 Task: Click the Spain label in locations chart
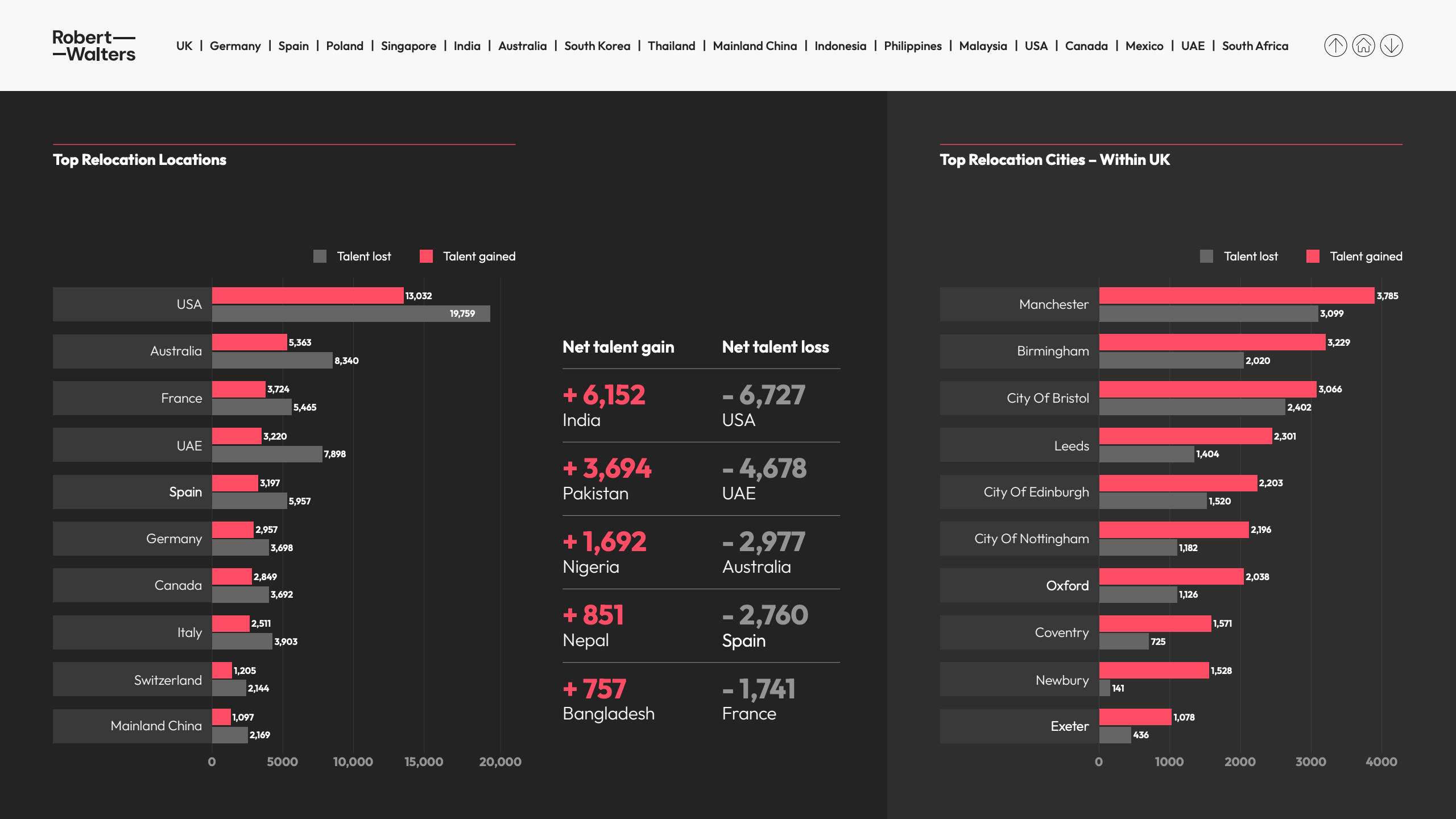pos(185,492)
